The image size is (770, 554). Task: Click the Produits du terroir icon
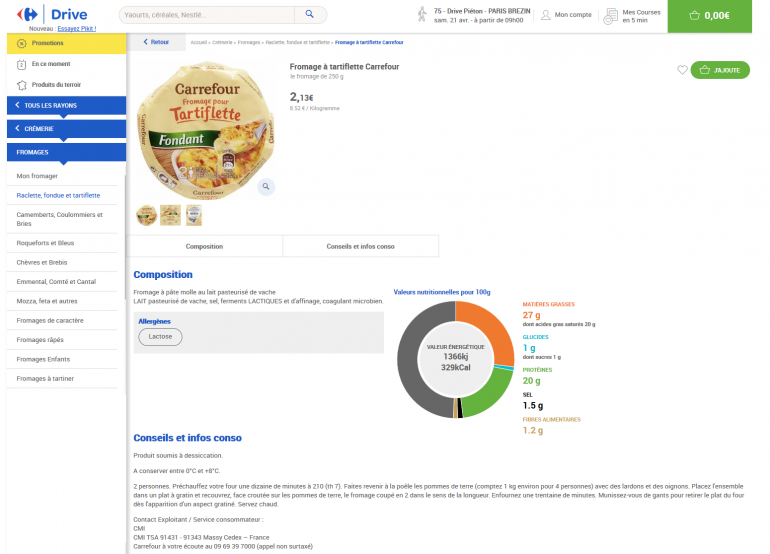21,84
